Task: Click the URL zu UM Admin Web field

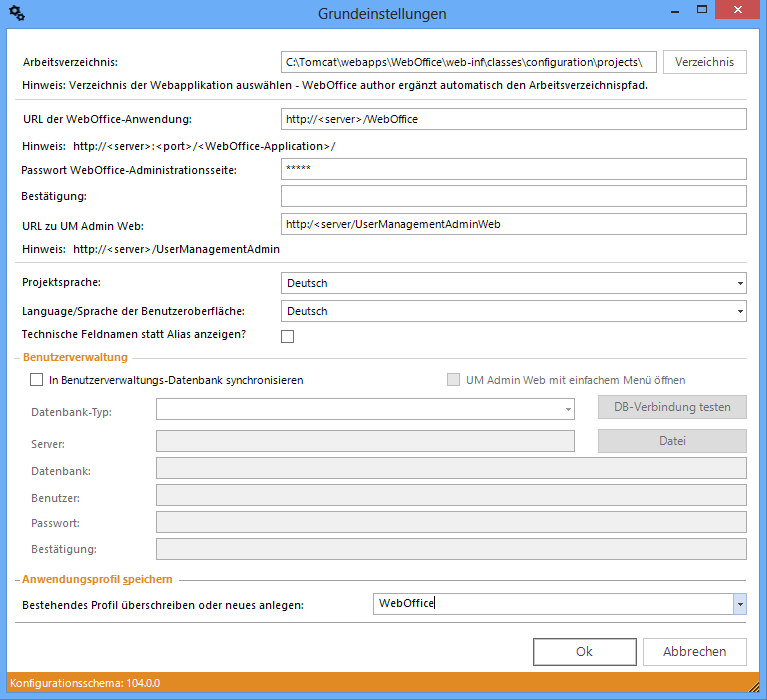Action: click(514, 224)
